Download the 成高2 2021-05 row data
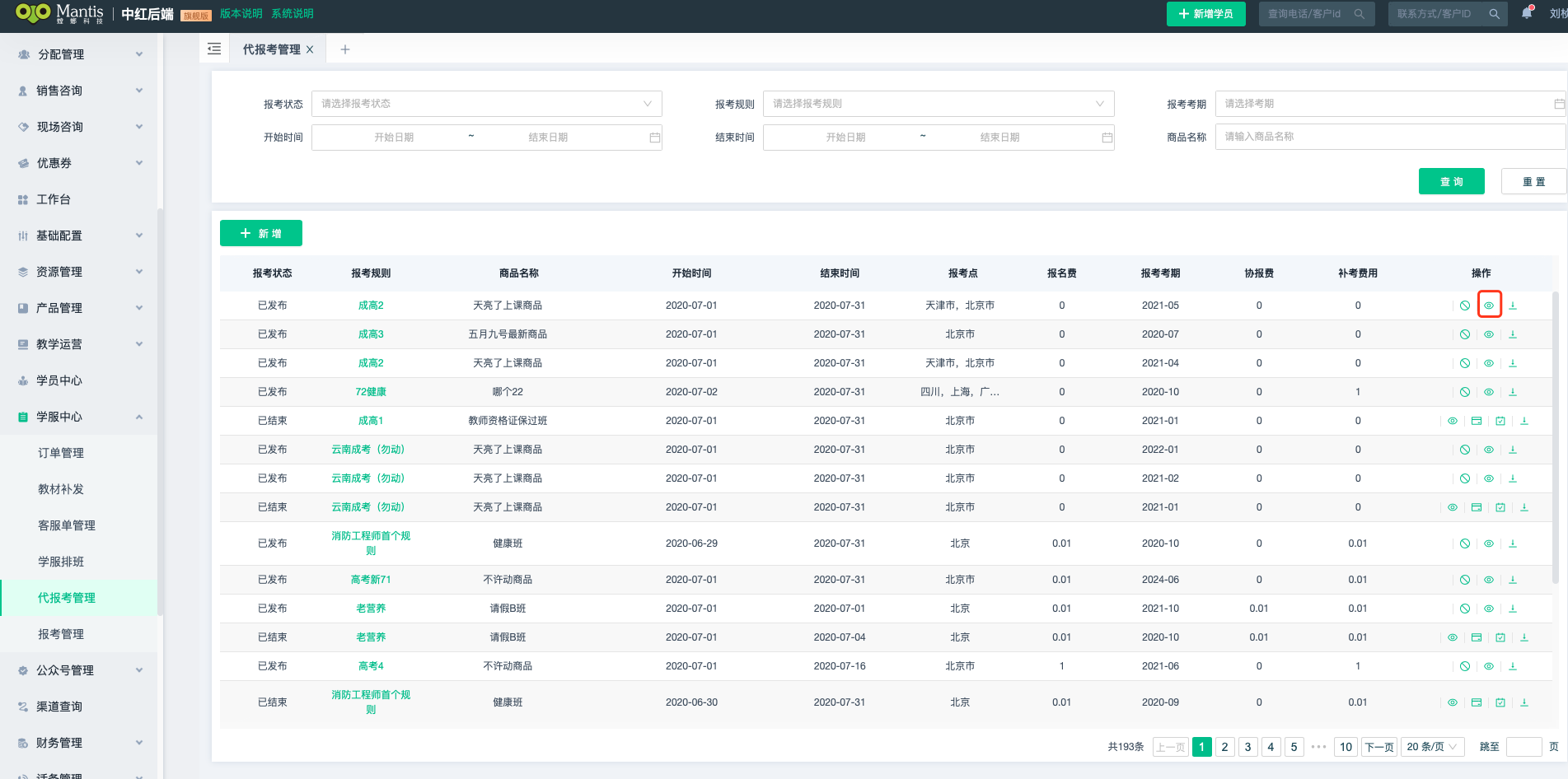Screen dimensions: 1568x779 (x=1513, y=306)
